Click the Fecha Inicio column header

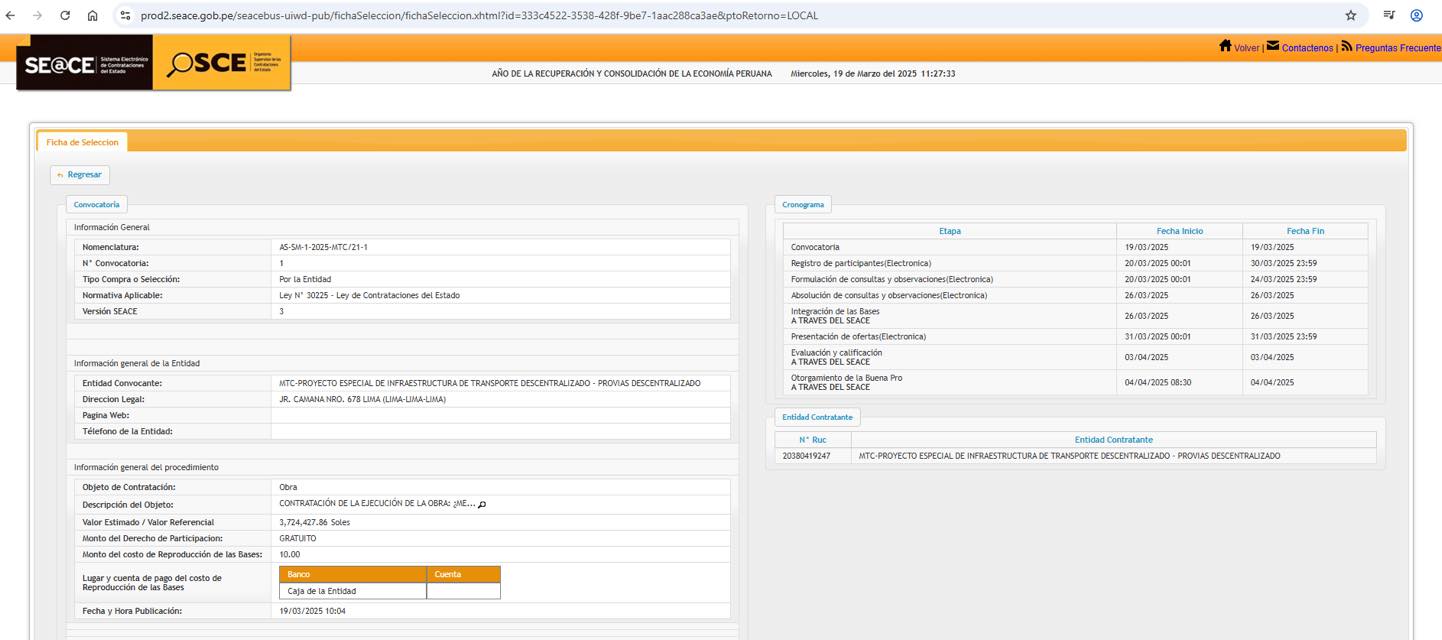1180,231
